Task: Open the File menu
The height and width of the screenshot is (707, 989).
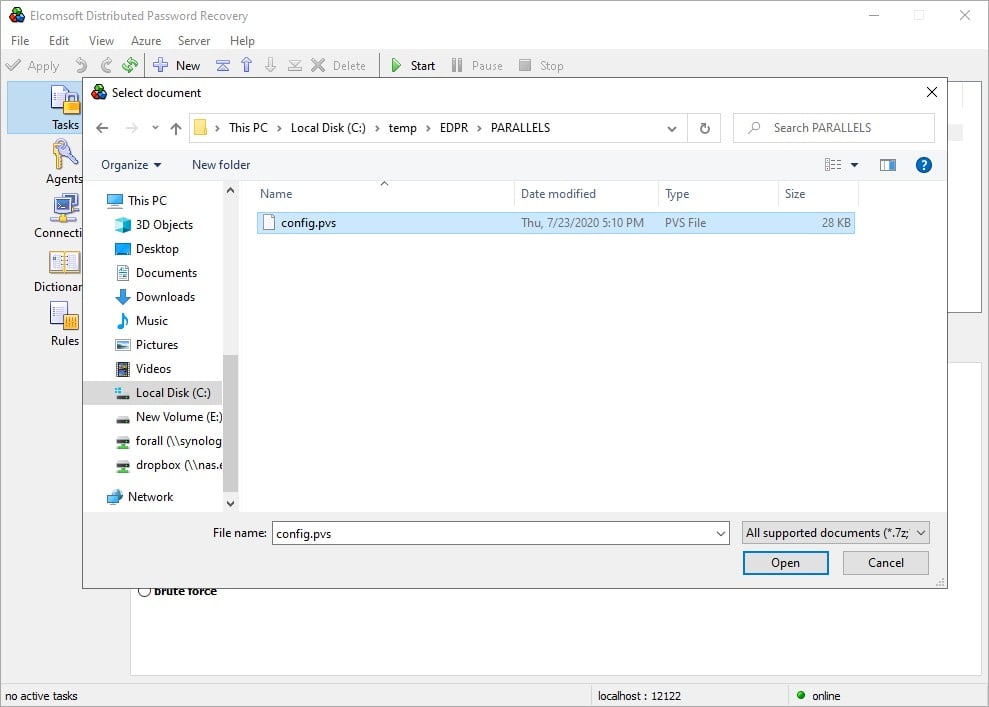Action: [x=20, y=40]
